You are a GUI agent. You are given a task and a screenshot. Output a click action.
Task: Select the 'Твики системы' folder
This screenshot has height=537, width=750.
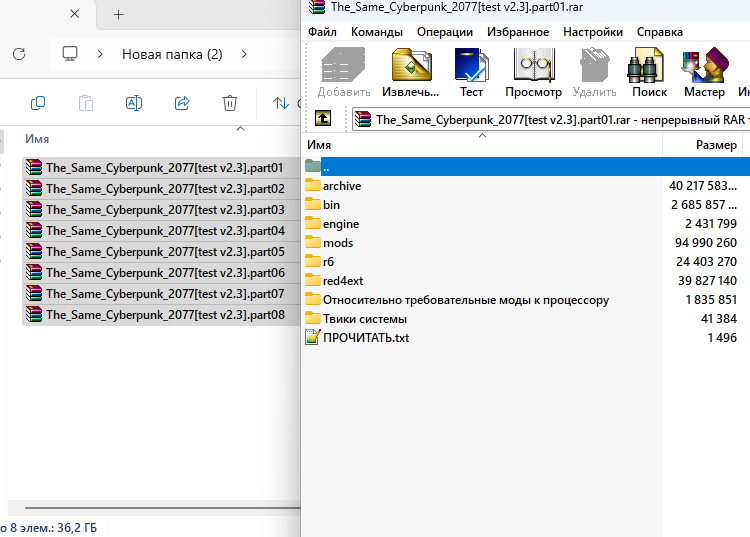[x=364, y=319]
